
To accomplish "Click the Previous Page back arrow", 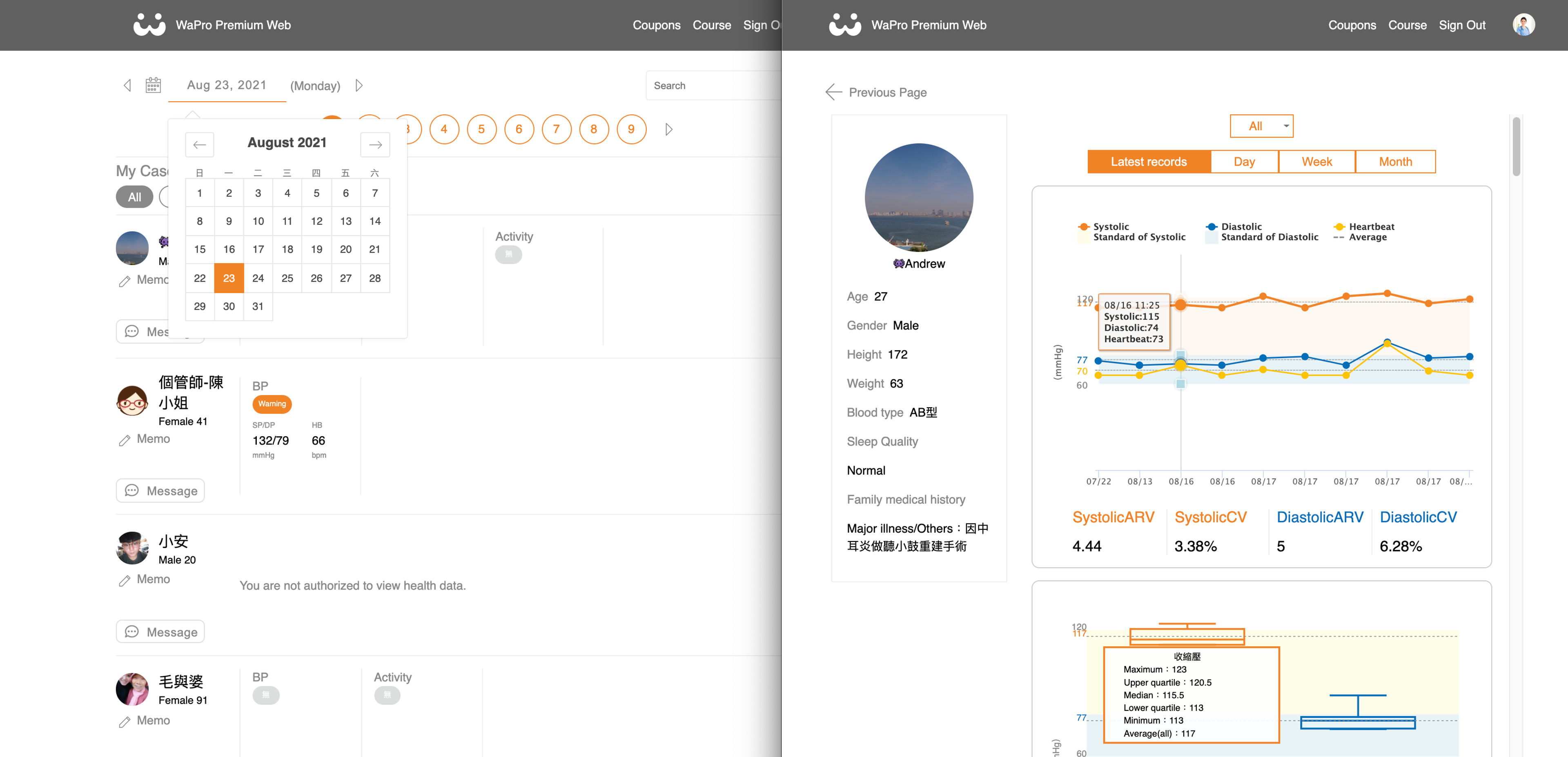I will click(833, 93).
